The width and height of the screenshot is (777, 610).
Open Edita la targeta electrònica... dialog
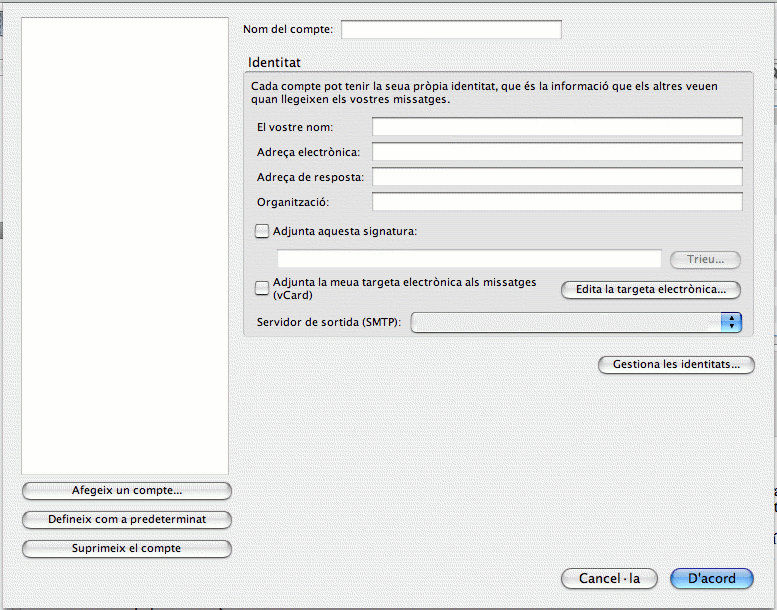651,289
